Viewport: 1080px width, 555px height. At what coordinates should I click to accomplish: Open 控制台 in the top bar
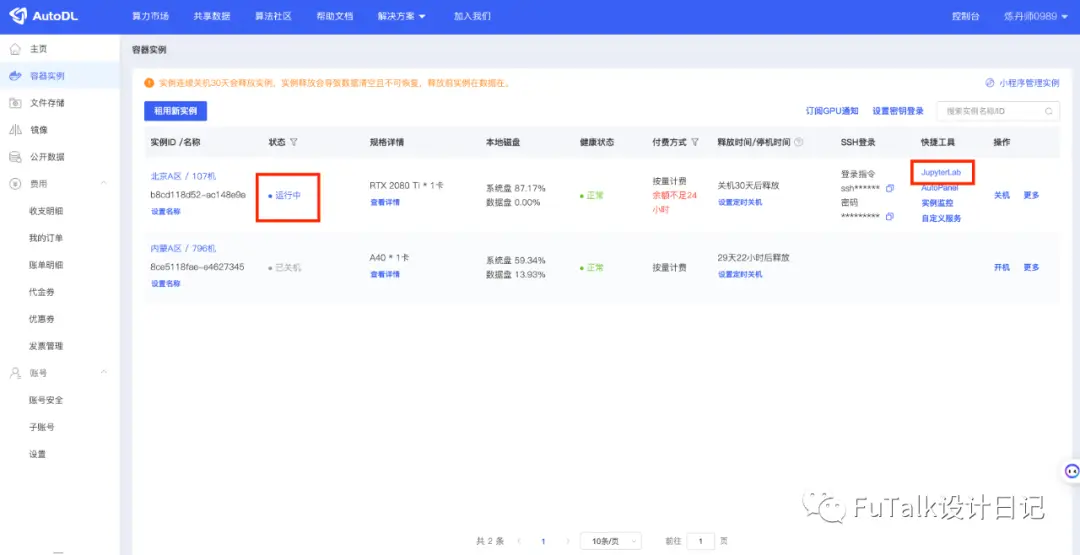pos(965,16)
